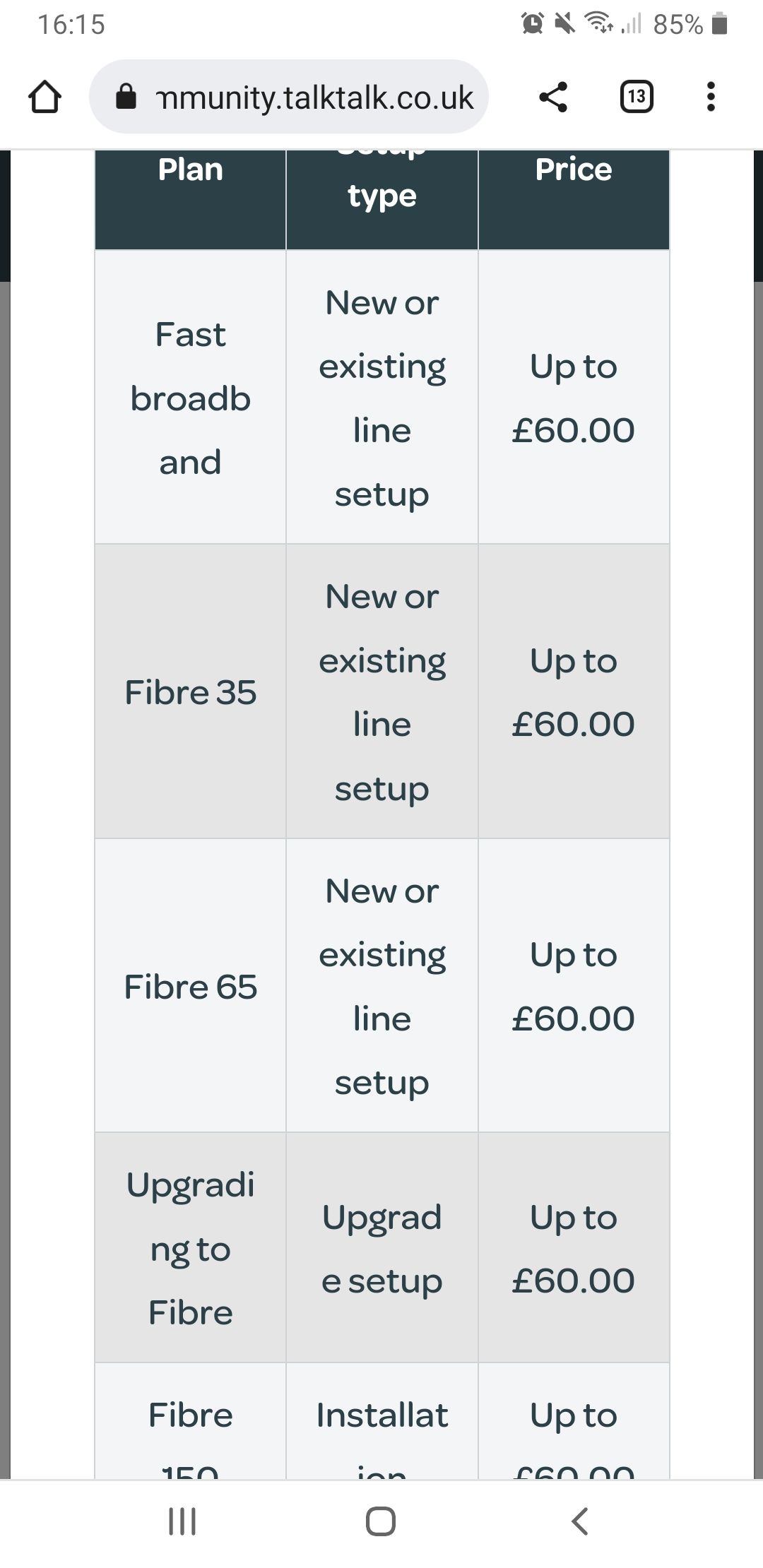The height and width of the screenshot is (1568, 763).
Task: Tap the Plan column header
Action: coord(189,170)
